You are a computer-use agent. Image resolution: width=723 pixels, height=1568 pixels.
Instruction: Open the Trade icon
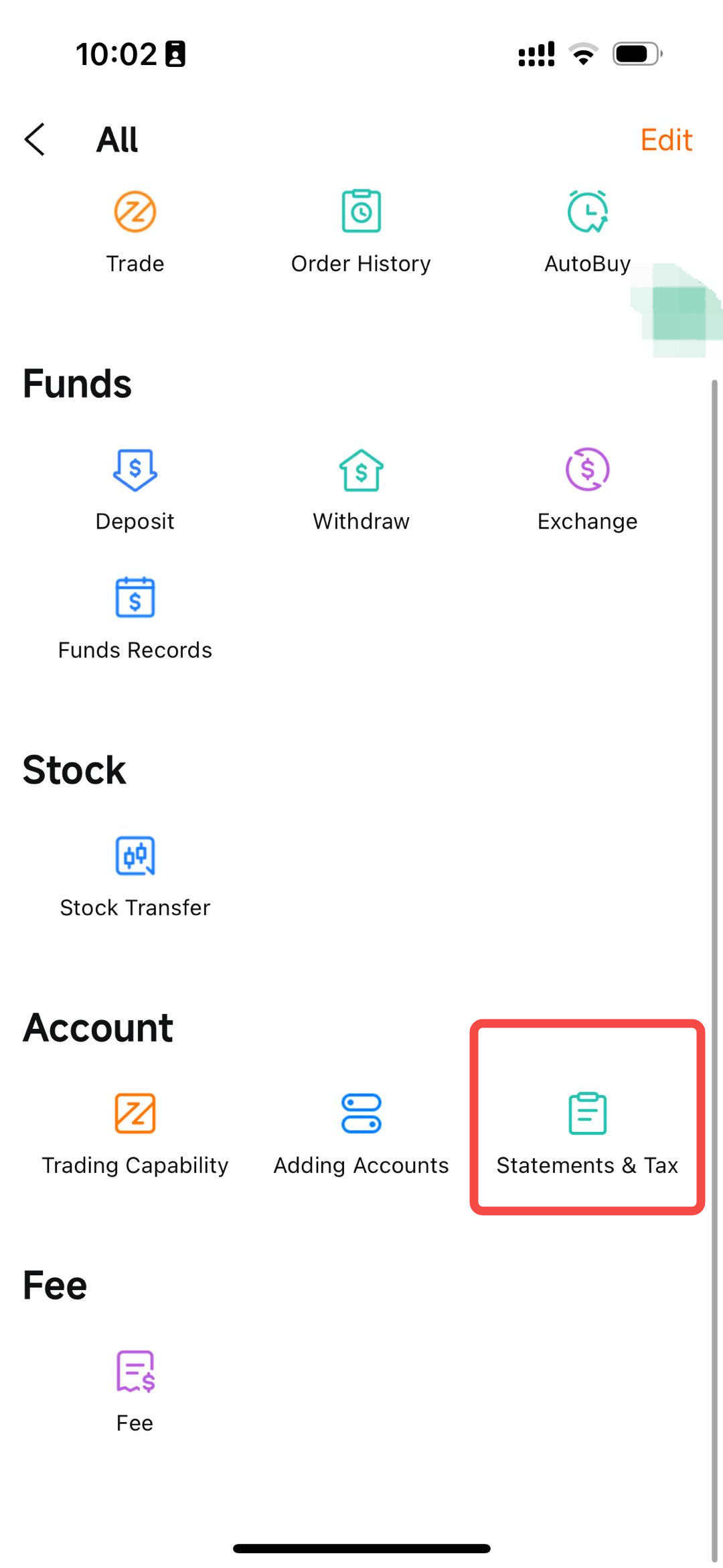pos(135,212)
